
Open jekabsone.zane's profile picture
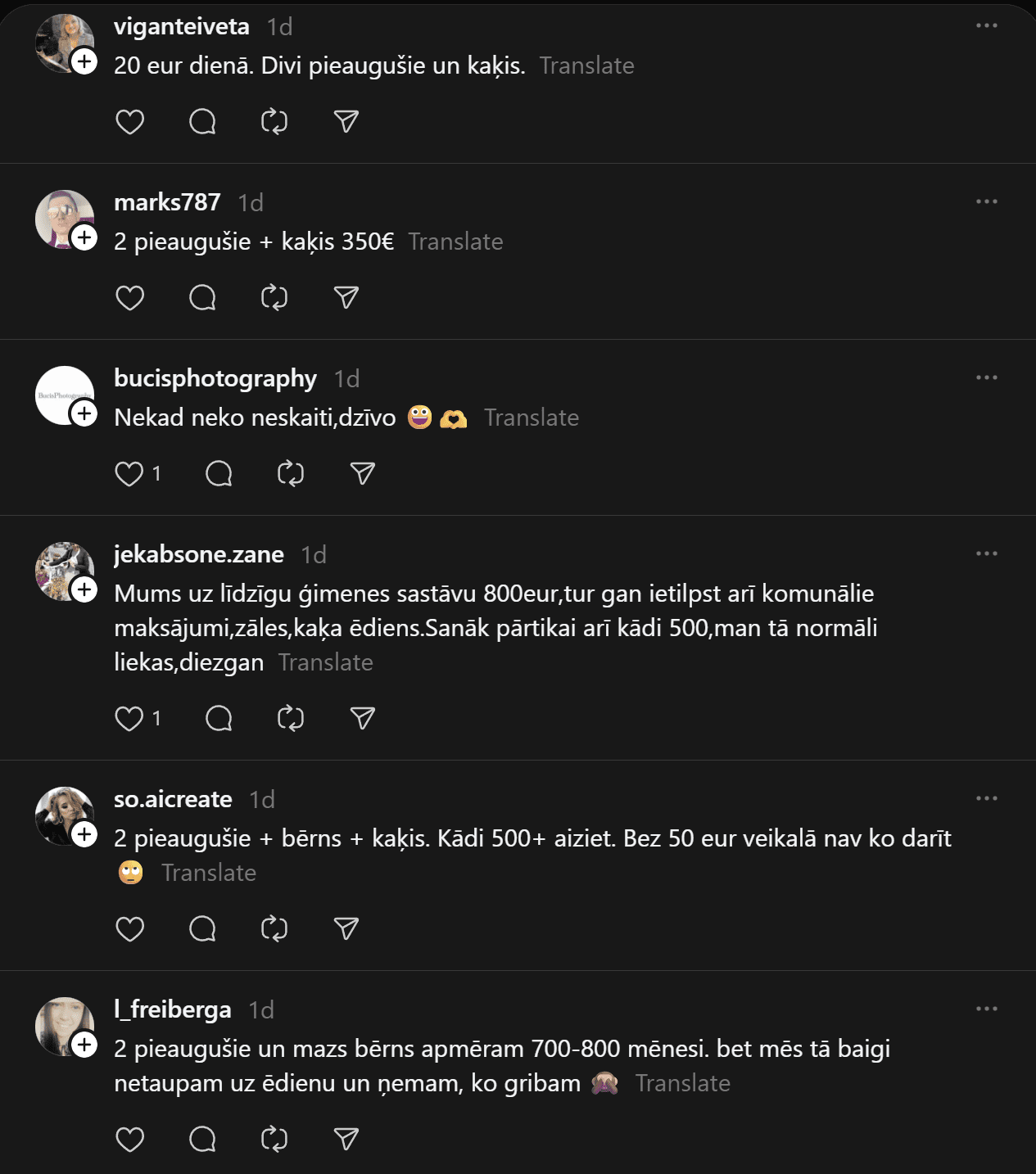click(x=61, y=569)
